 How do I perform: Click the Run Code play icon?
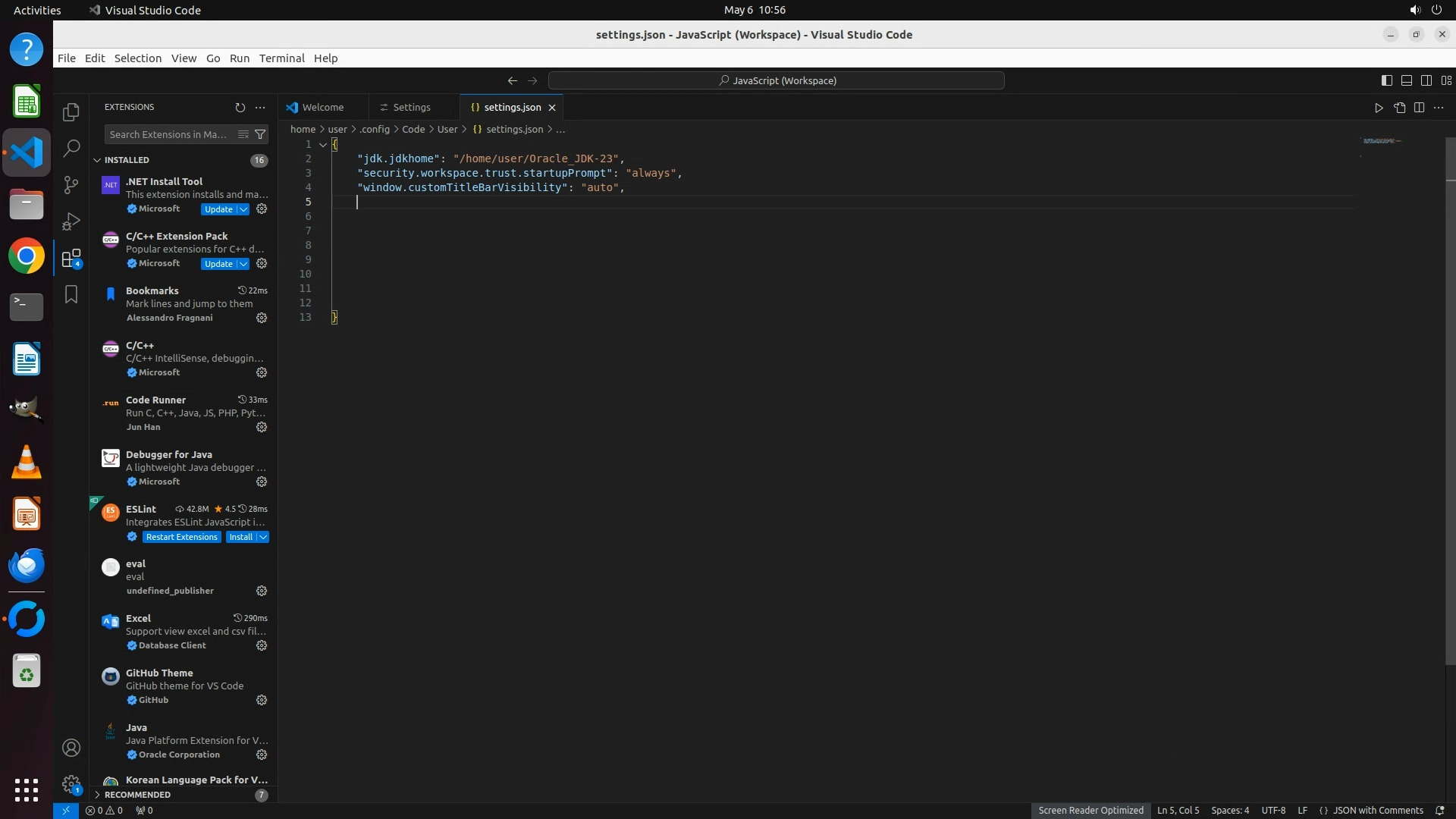[x=1379, y=108]
